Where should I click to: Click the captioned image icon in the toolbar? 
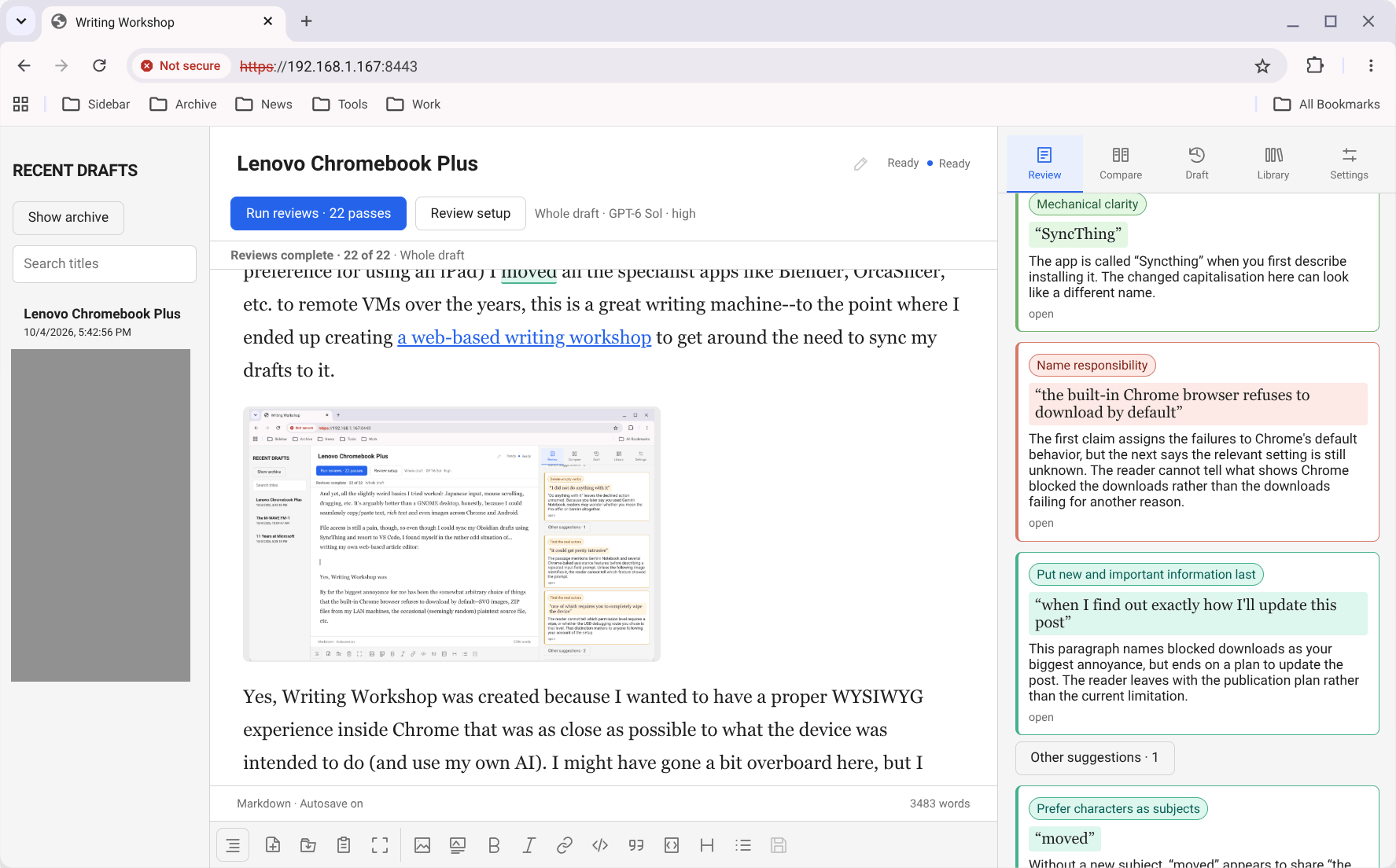(458, 845)
